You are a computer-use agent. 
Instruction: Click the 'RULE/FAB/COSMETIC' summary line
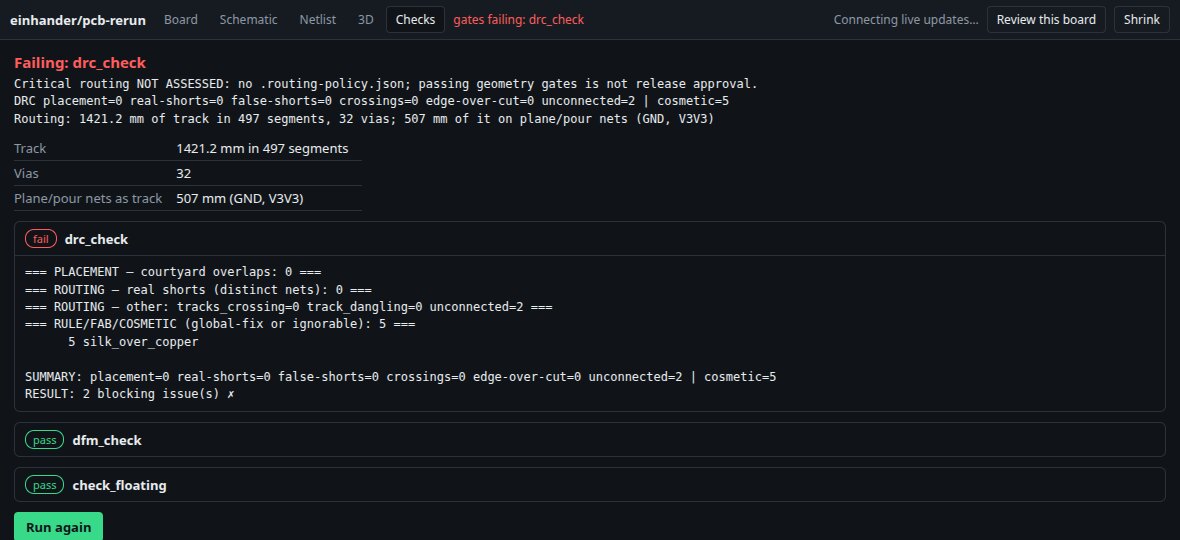[220, 324]
